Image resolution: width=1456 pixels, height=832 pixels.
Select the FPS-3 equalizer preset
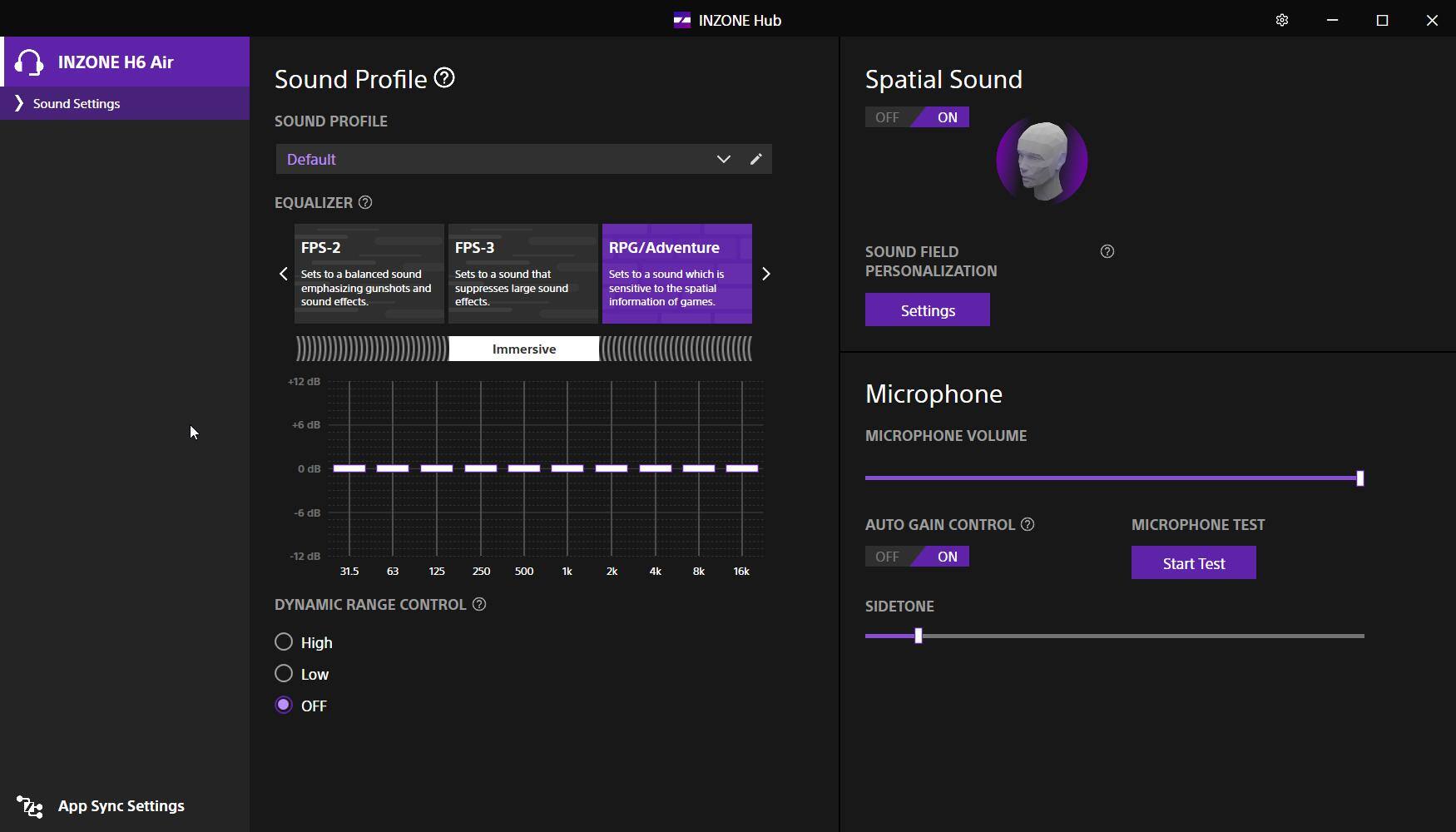523,273
